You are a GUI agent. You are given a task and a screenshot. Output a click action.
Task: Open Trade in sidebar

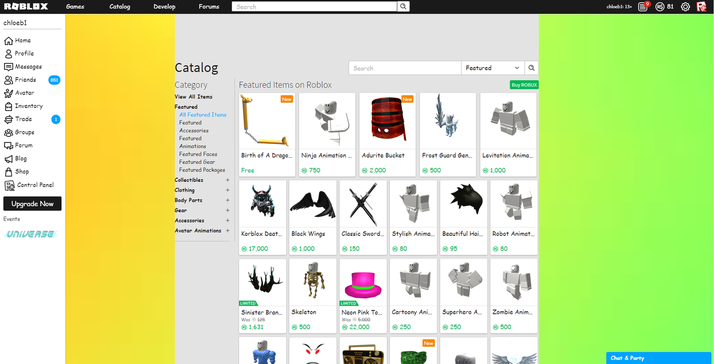pos(18,119)
